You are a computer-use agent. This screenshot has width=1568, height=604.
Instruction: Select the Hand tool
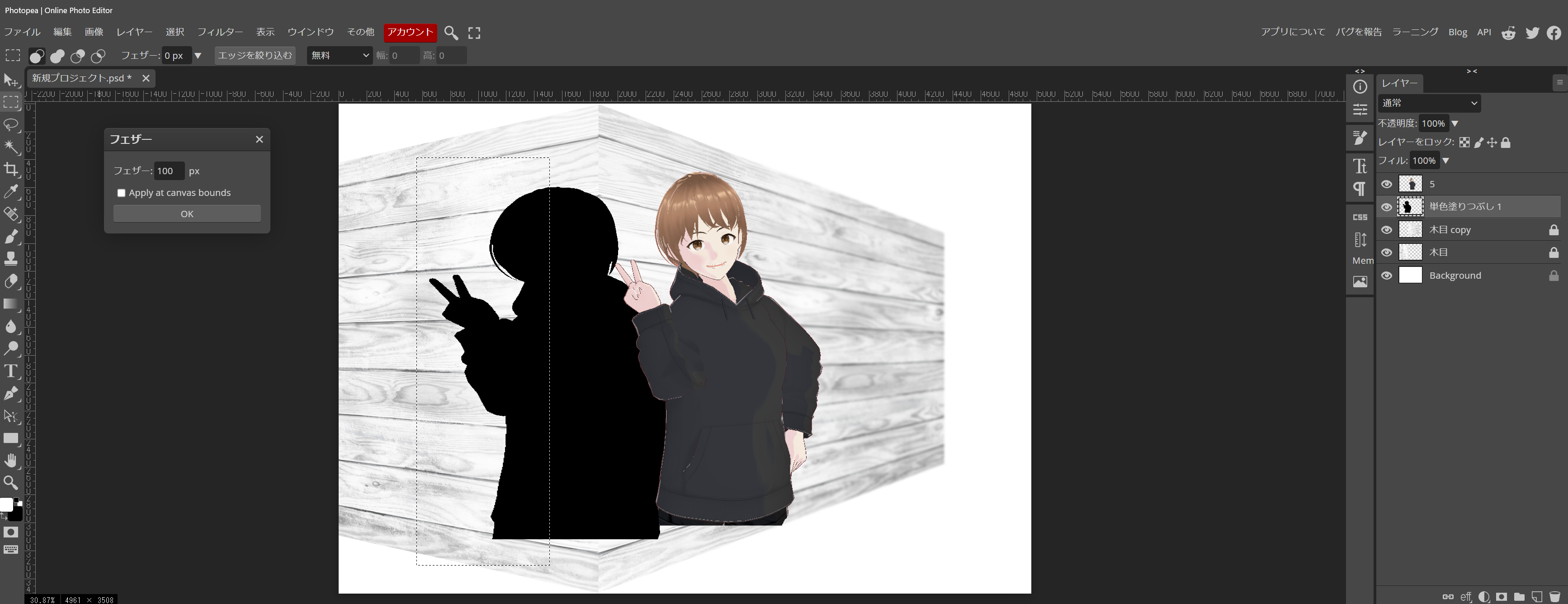click(x=11, y=460)
